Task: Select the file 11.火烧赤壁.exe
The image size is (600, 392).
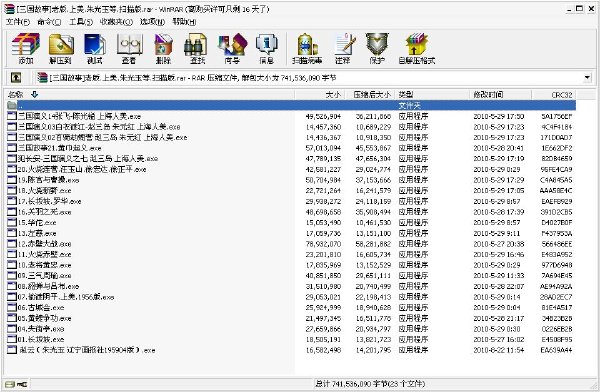Action: [x=44, y=254]
